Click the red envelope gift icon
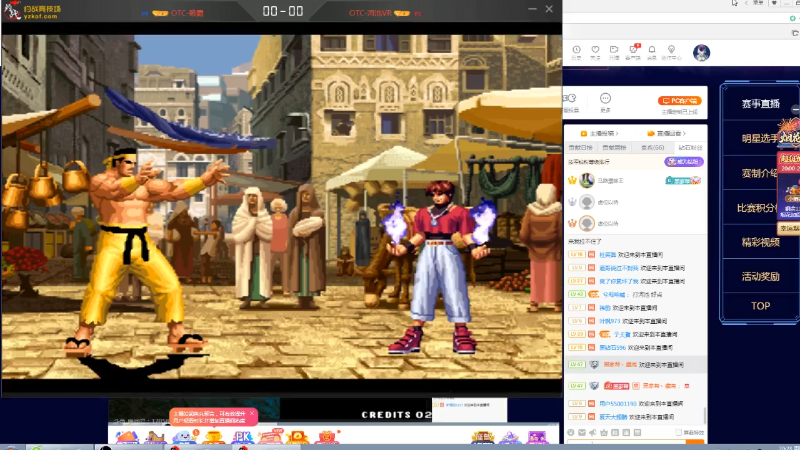 coord(327,437)
